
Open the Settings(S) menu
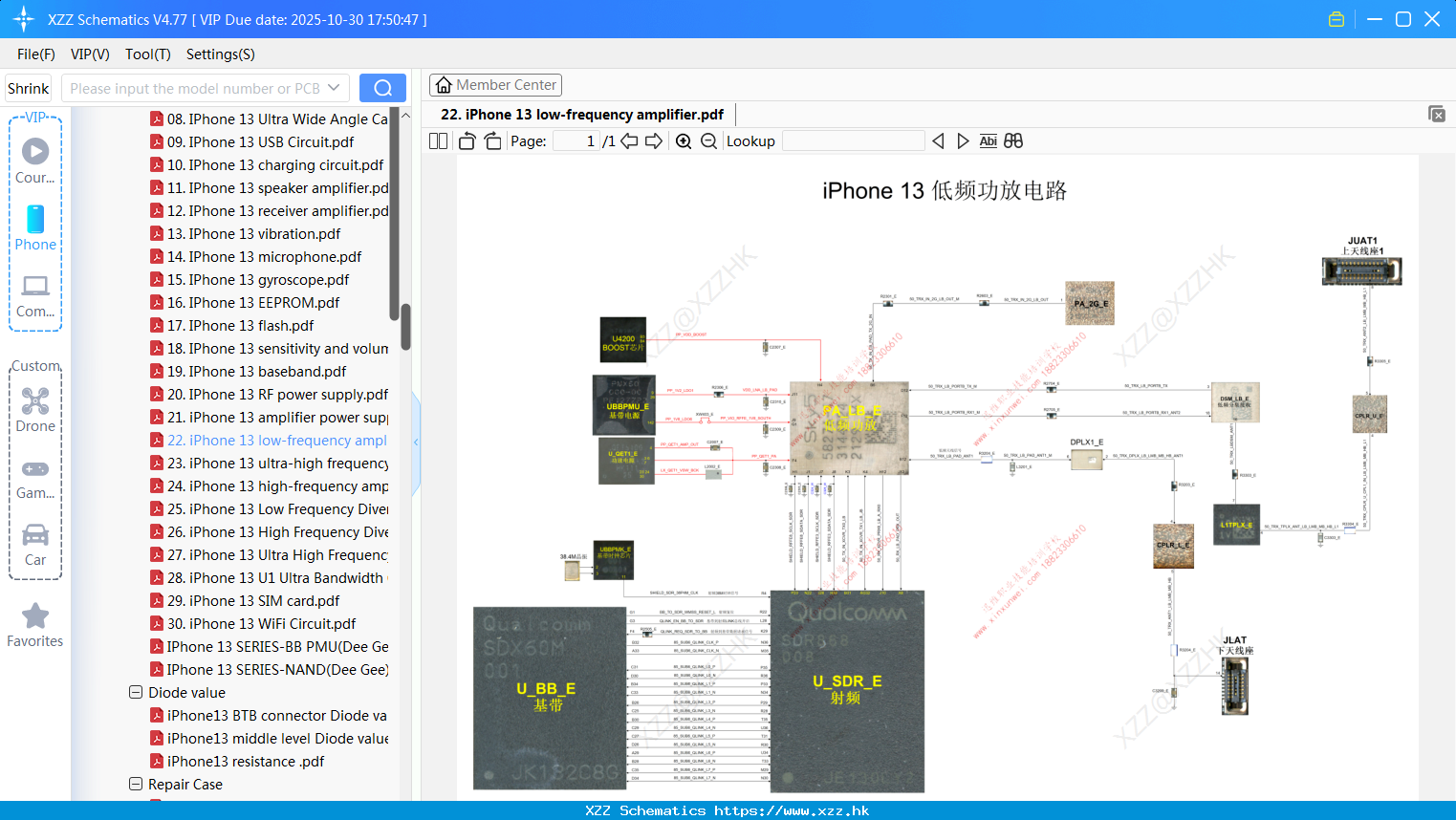tap(221, 54)
